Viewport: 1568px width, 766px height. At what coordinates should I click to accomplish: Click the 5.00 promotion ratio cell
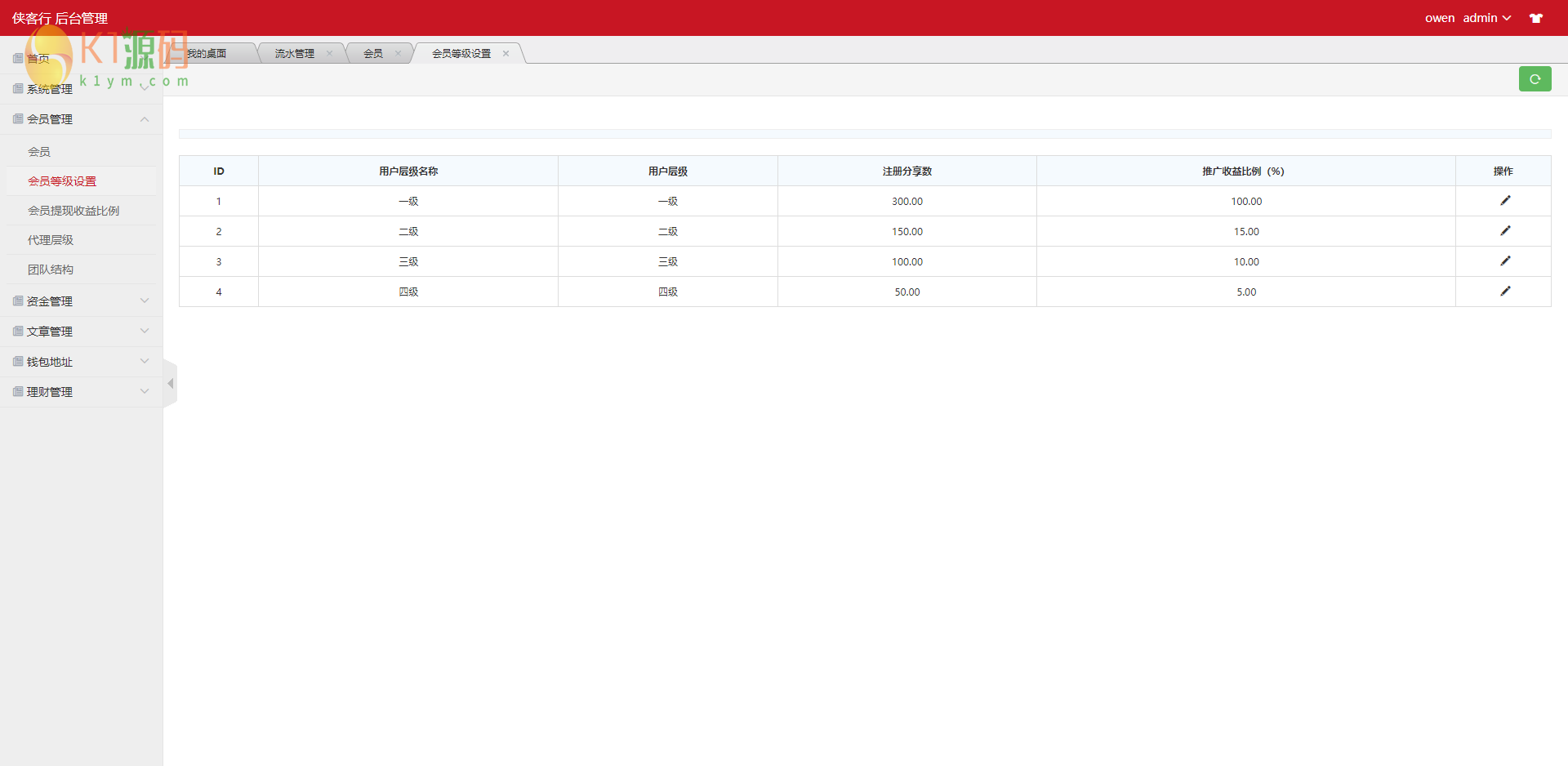point(1246,292)
